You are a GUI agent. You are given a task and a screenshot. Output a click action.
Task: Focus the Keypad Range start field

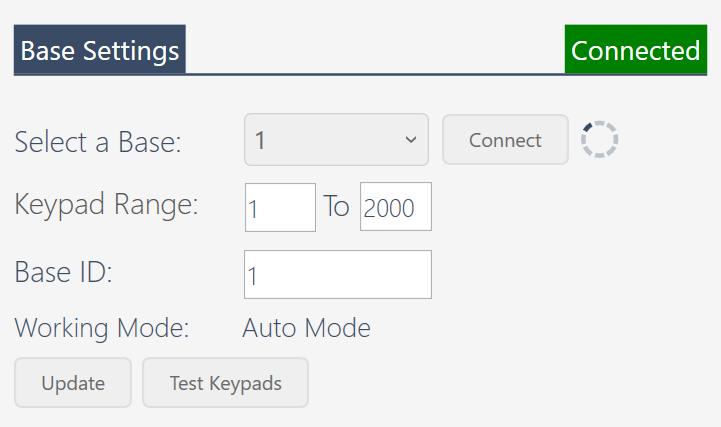pos(280,207)
